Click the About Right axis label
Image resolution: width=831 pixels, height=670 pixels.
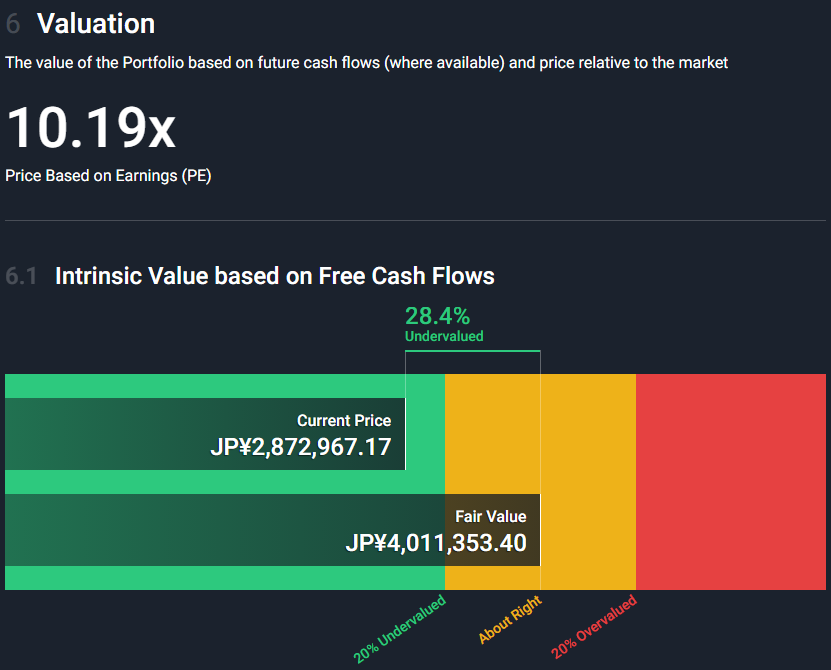(510, 618)
